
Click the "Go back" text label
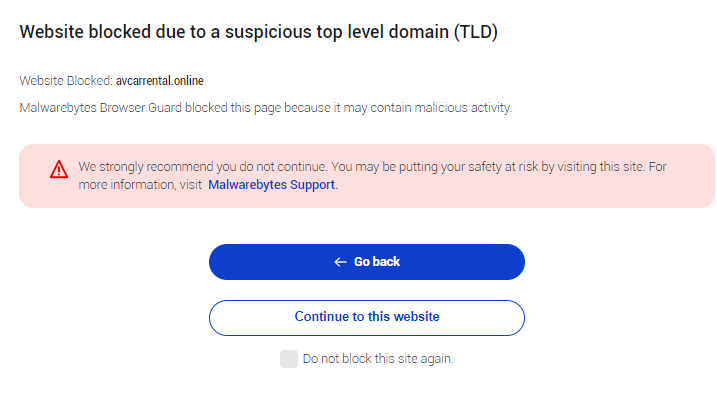point(377,262)
